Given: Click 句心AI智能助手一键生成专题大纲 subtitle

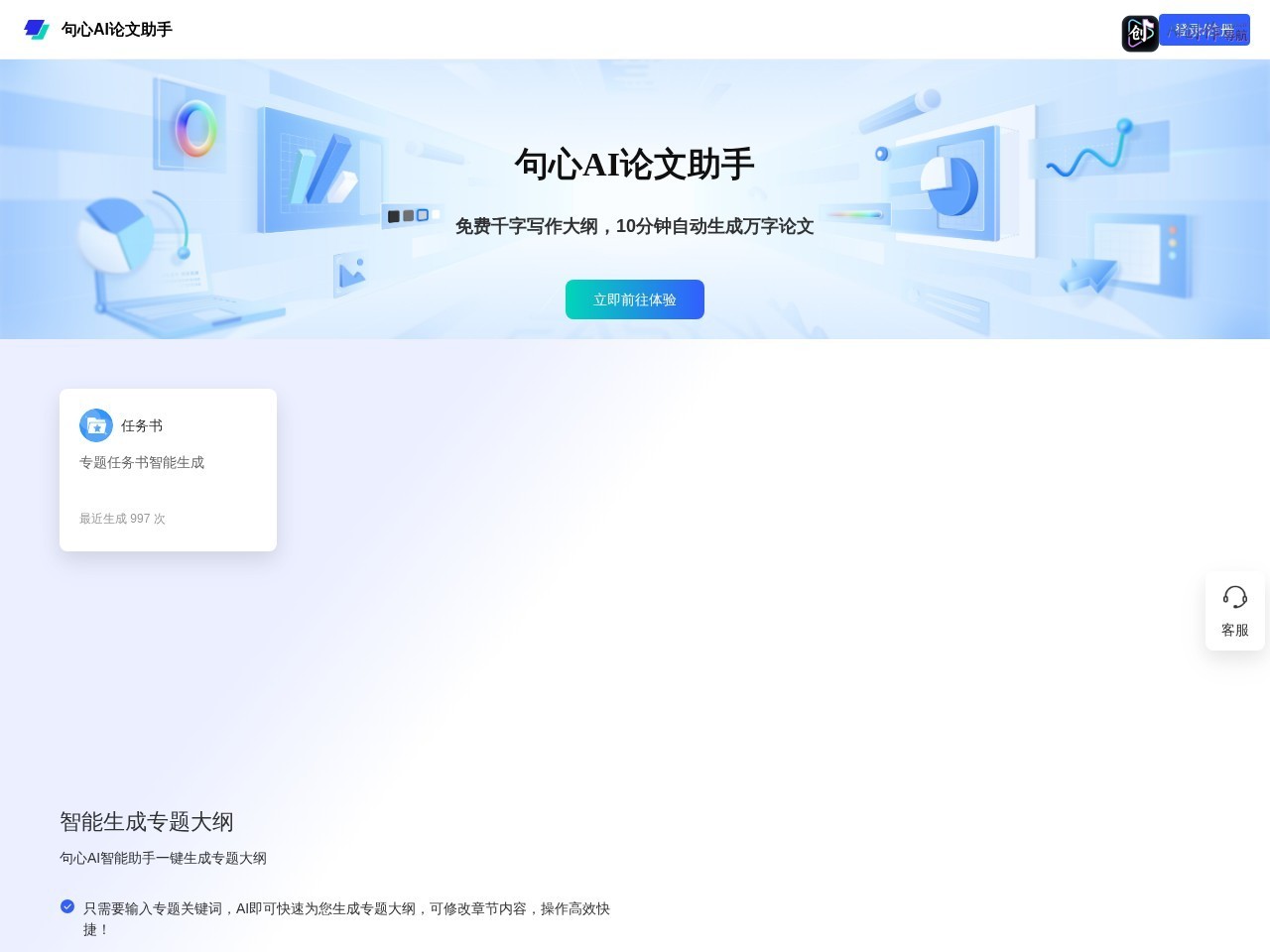Looking at the screenshot, I should pos(163,858).
